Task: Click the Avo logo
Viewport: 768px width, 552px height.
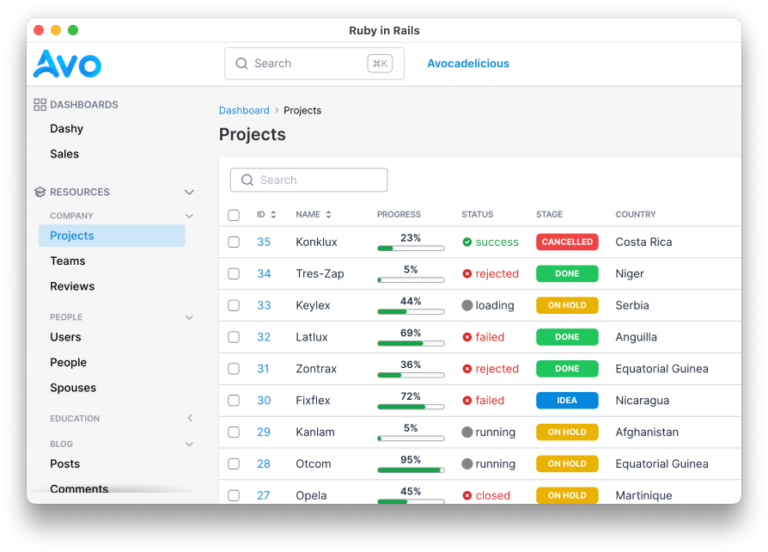Action: [x=67, y=64]
